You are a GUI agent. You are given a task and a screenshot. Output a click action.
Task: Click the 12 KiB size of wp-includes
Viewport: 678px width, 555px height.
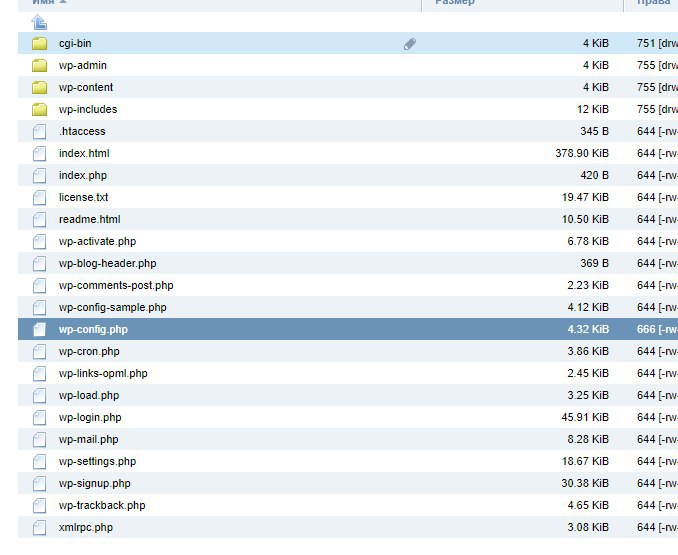click(x=593, y=109)
